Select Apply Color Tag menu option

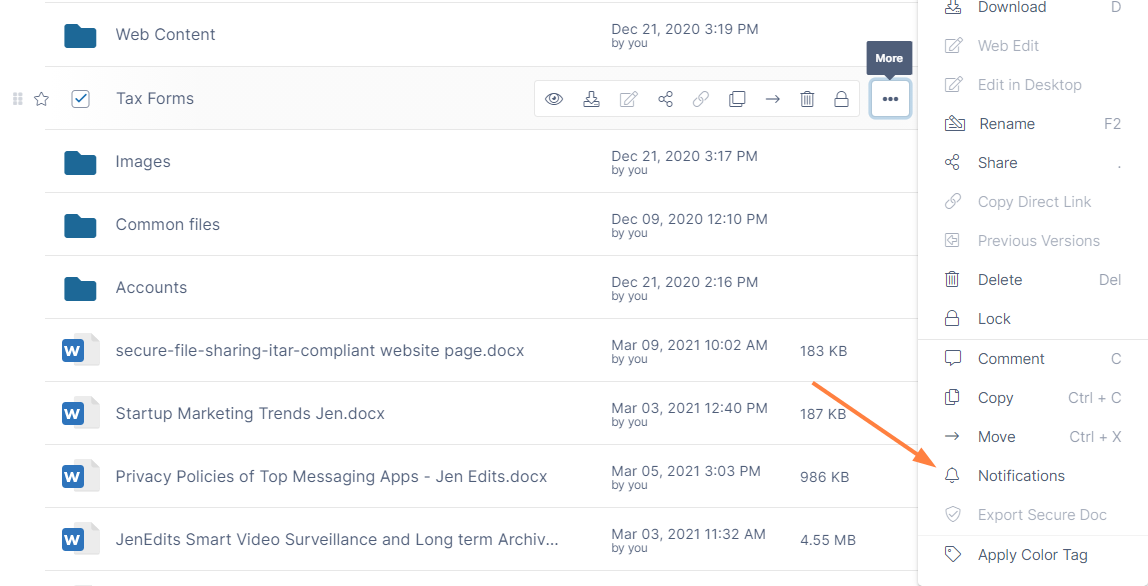[x=1032, y=555]
